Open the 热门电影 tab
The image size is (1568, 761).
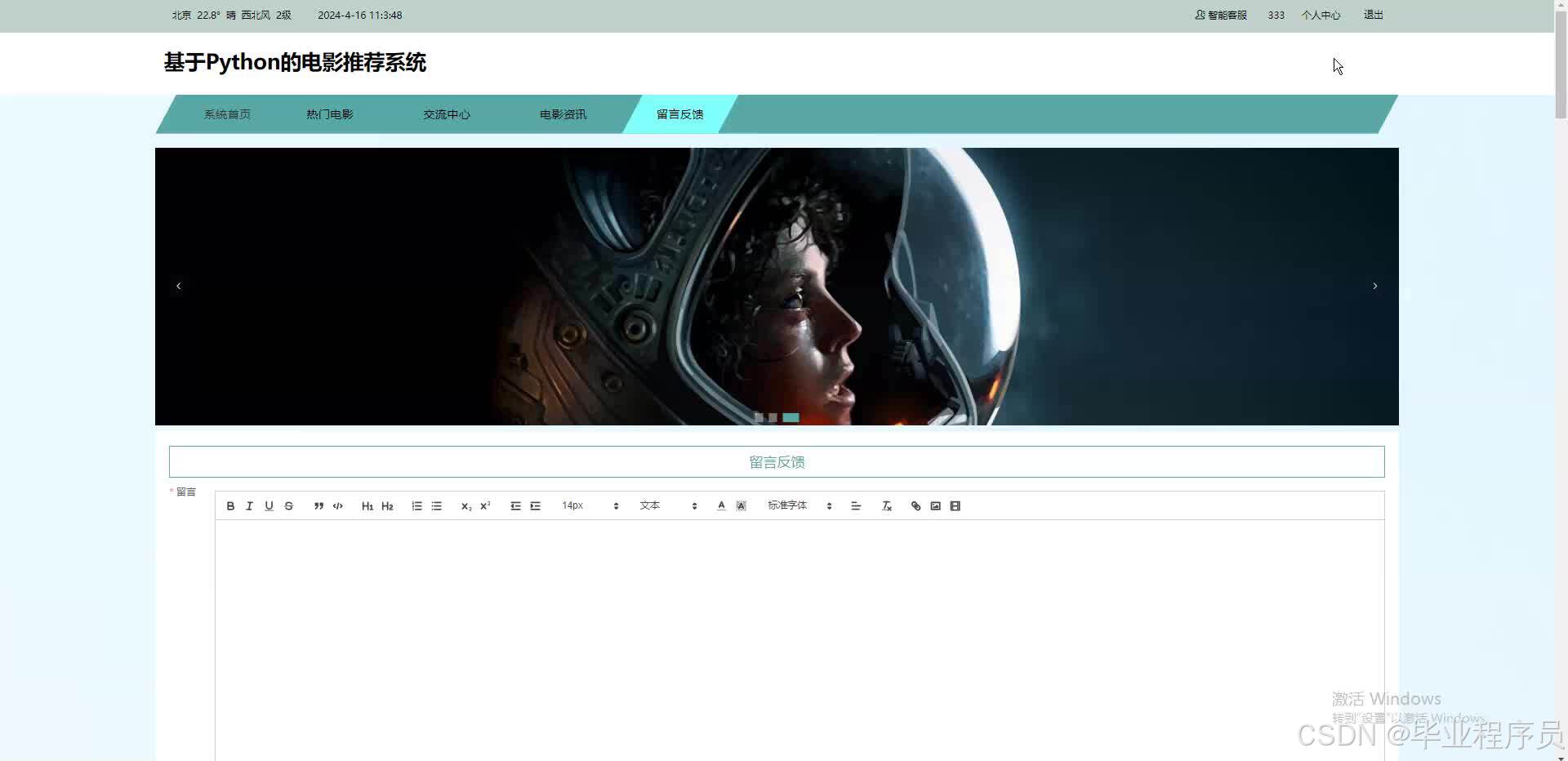pos(330,114)
